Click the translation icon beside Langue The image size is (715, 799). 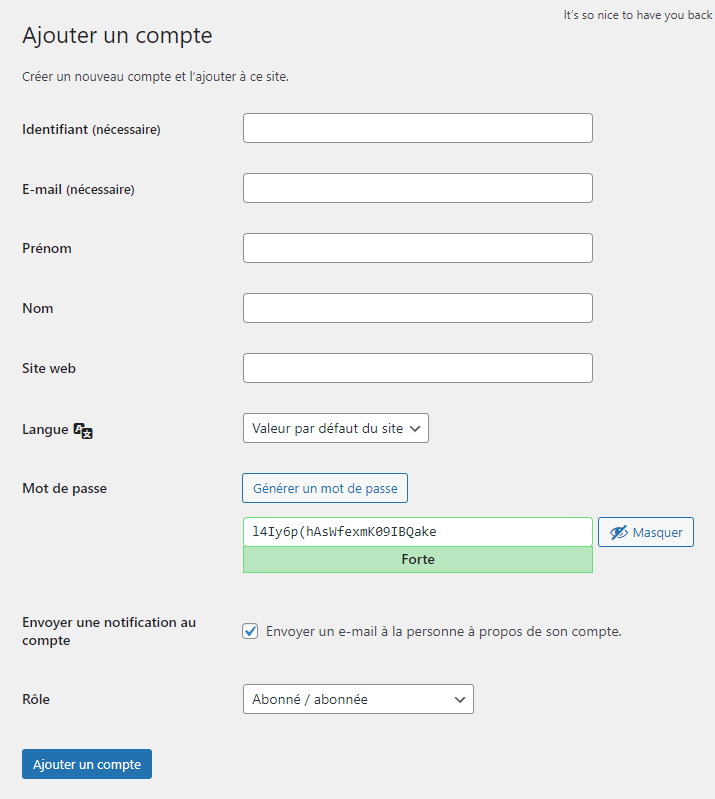tap(84, 430)
